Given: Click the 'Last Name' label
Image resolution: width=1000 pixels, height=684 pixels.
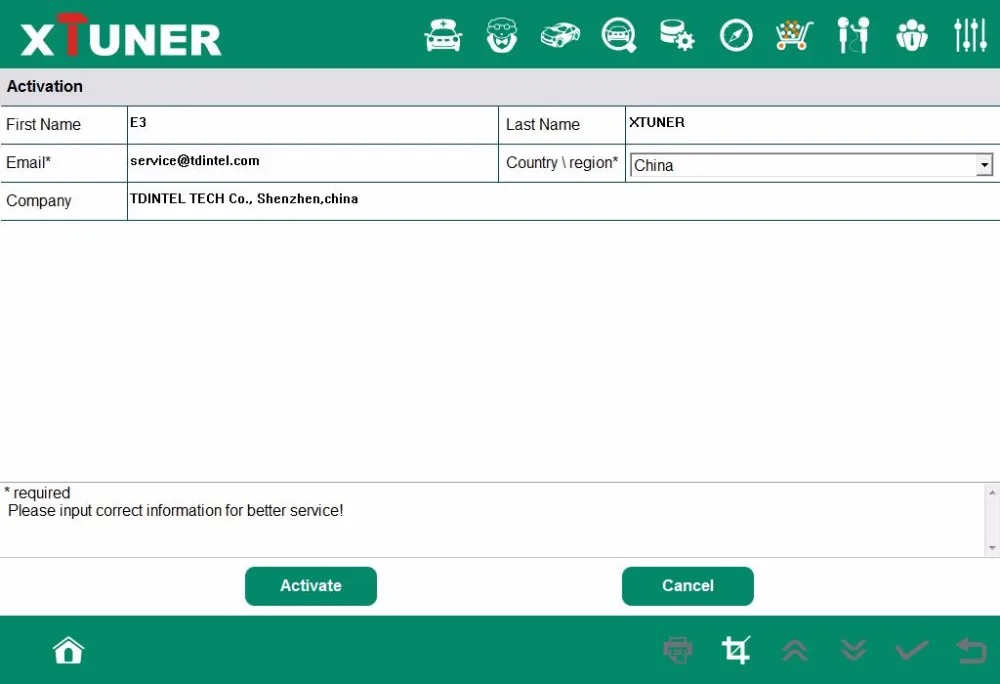Looking at the screenshot, I should [x=543, y=124].
